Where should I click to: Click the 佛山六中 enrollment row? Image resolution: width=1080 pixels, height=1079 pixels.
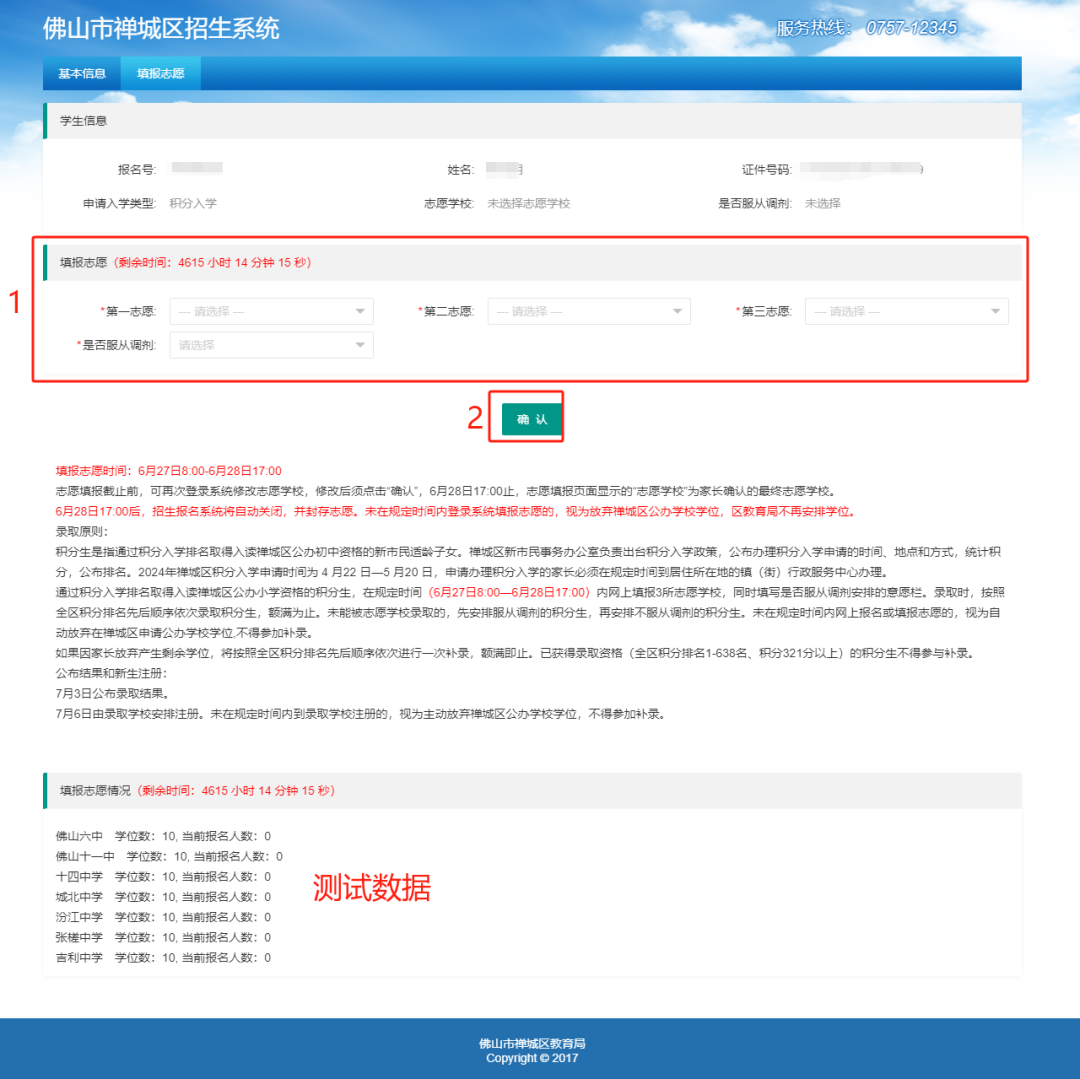pyautogui.click(x=163, y=836)
